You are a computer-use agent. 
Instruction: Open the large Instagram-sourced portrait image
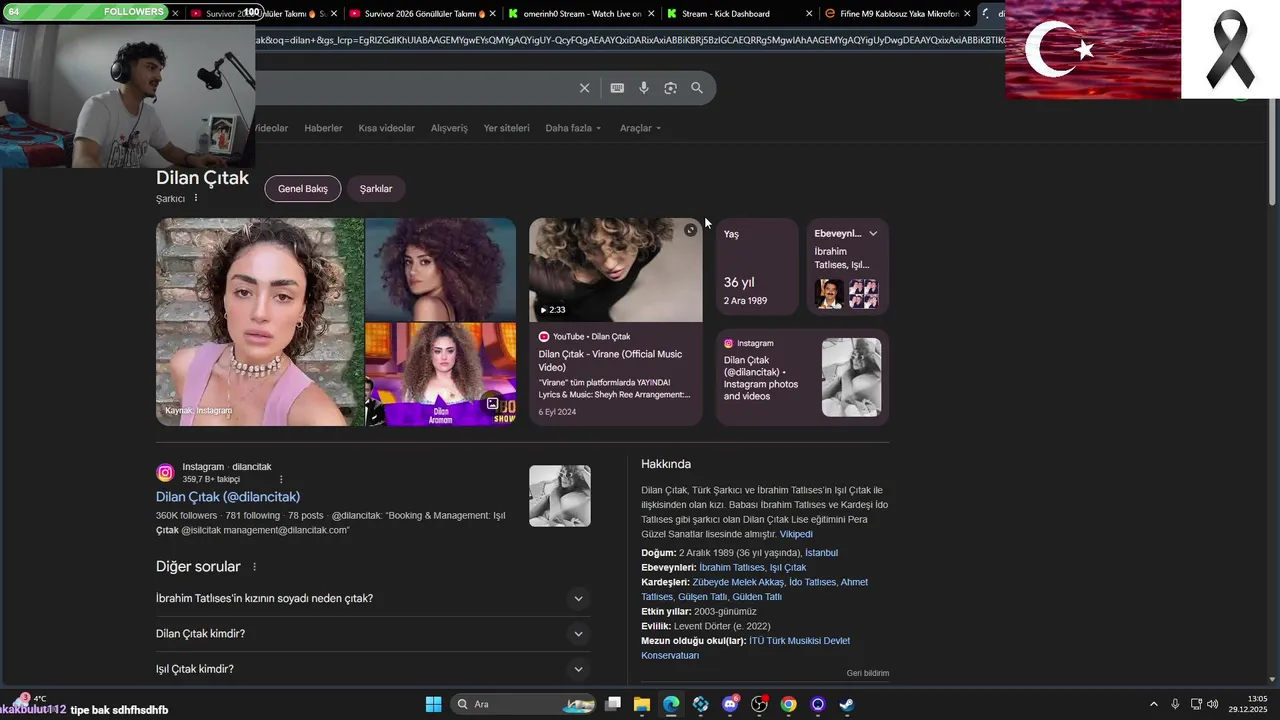(x=260, y=322)
